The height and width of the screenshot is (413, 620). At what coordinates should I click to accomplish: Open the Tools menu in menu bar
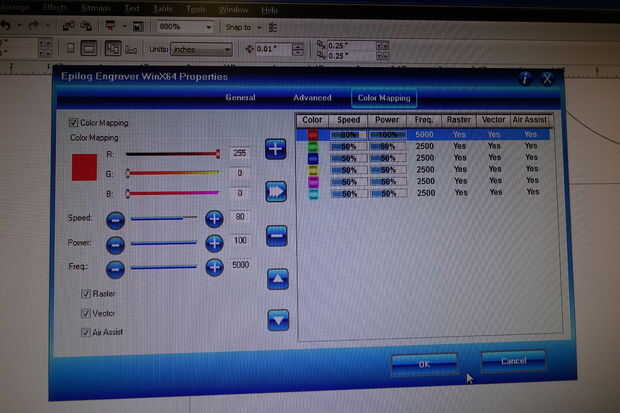click(x=196, y=9)
